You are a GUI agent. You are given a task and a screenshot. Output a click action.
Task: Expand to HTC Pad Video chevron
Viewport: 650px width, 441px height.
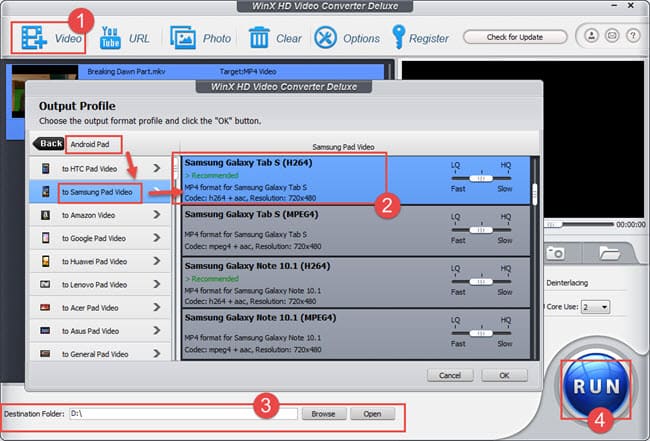click(157, 168)
